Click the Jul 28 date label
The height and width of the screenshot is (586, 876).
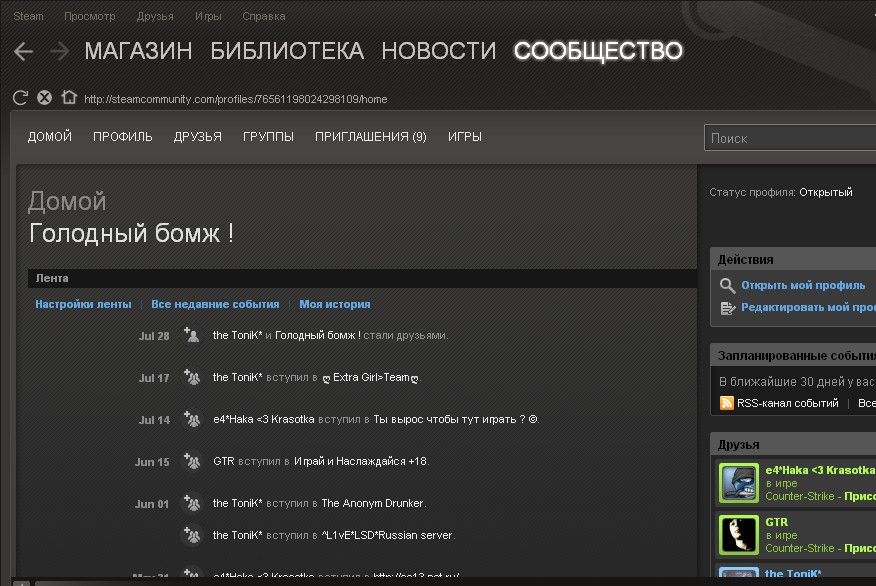tap(154, 336)
